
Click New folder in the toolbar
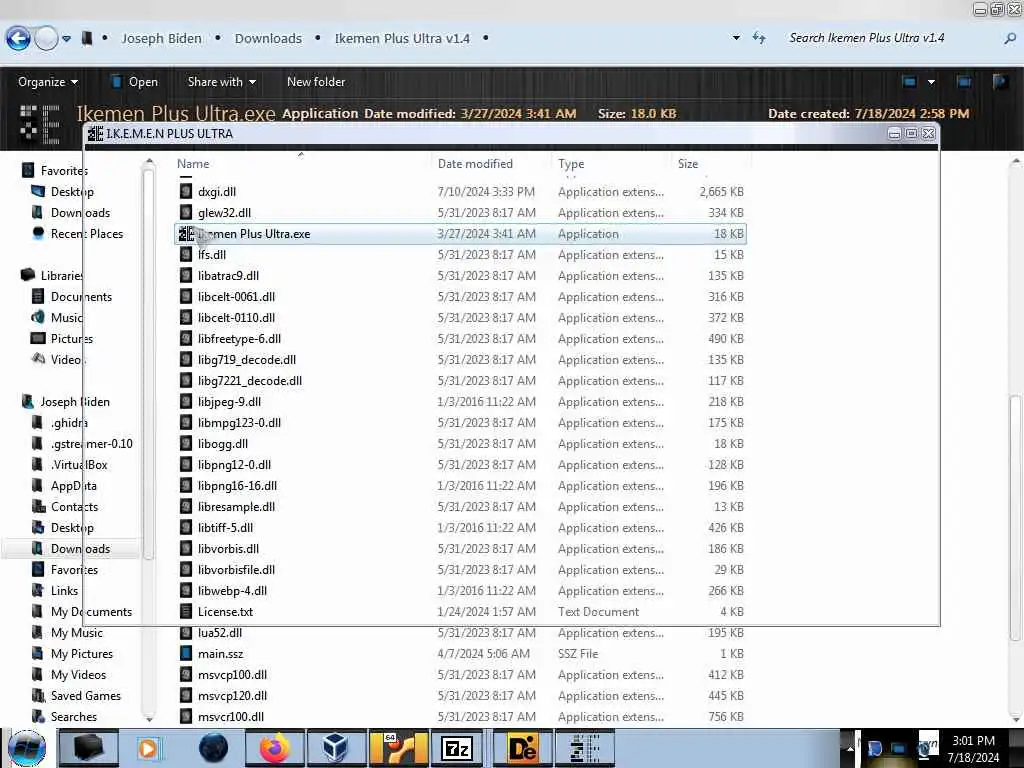pyautogui.click(x=316, y=82)
